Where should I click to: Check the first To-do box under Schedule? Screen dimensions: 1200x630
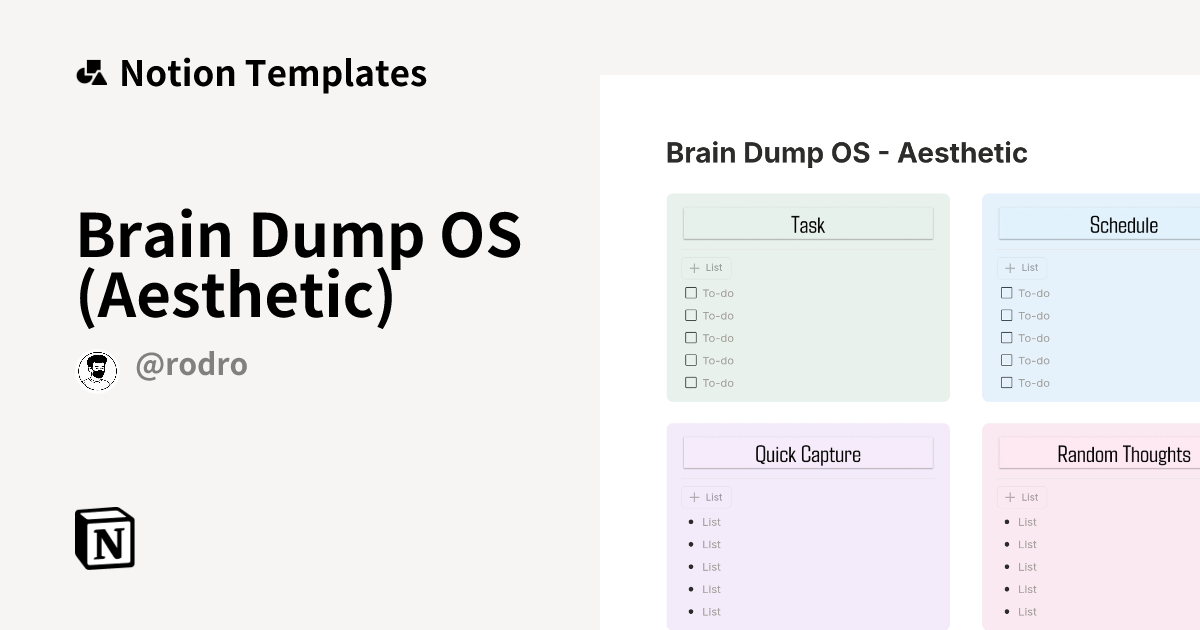[1007, 293]
